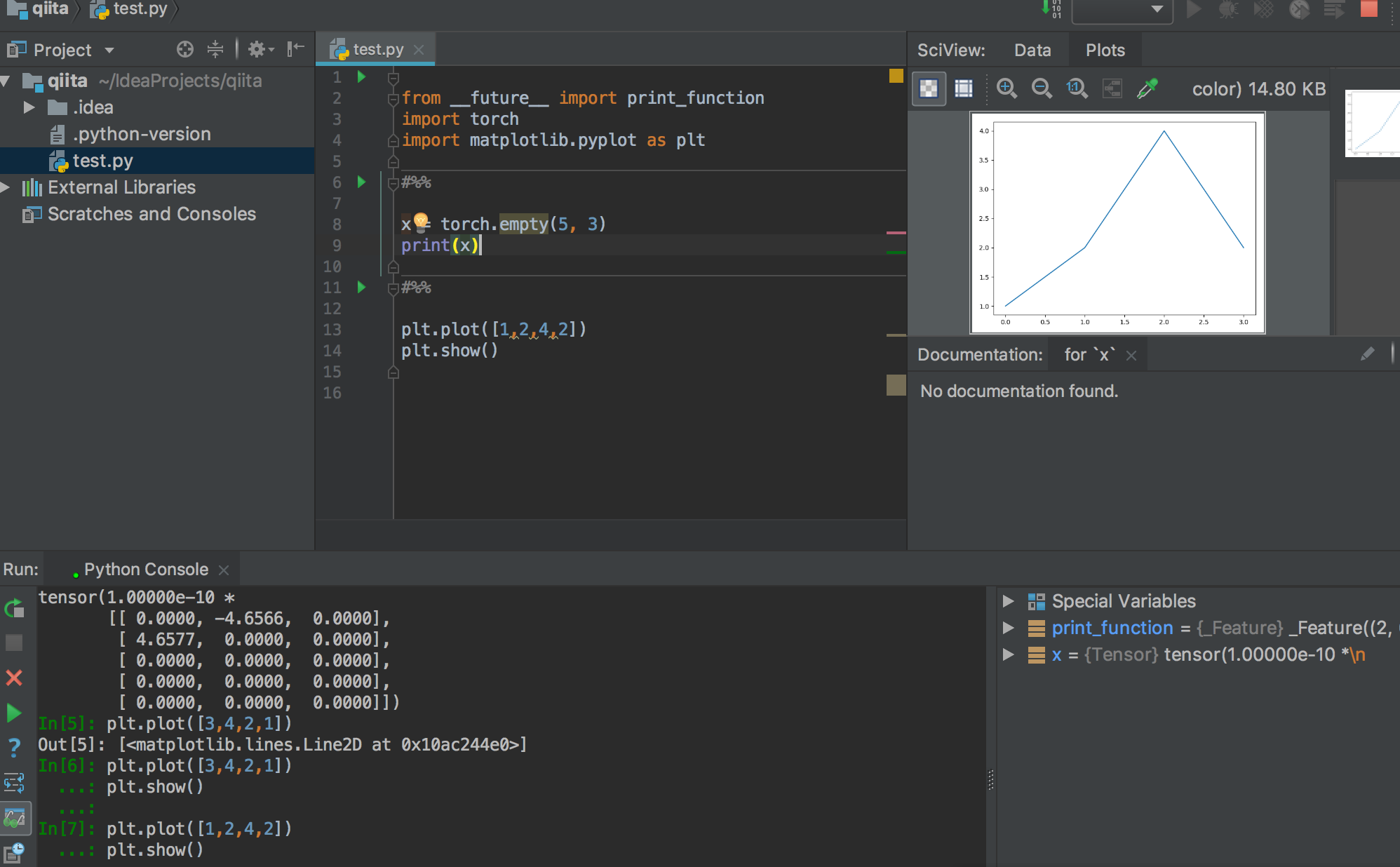The height and width of the screenshot is (867, 1400).
Task: Switch to SciView Data tab
Action: (1032, 51)
